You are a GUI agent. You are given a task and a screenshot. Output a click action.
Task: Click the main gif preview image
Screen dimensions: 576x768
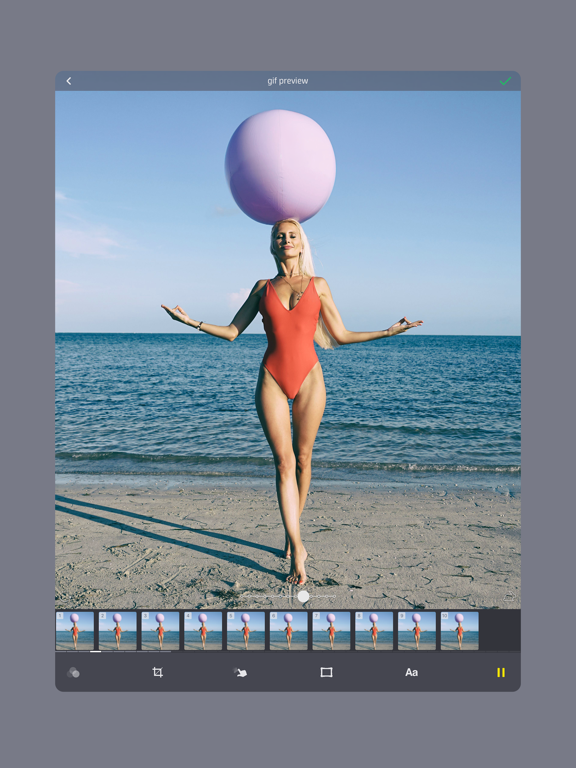[x=288, y=350]
